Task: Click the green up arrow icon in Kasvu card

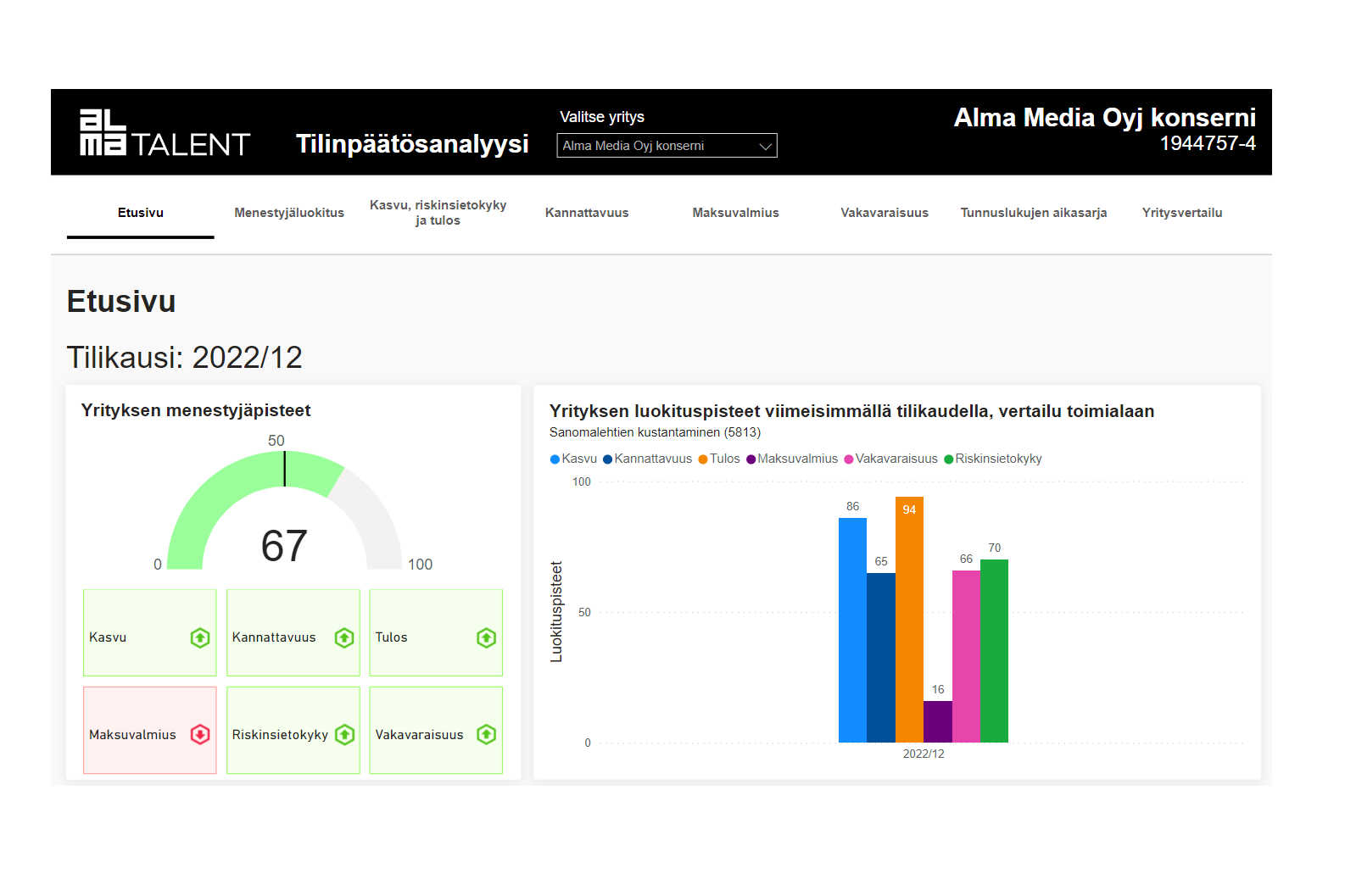Action: click(200, 637)
